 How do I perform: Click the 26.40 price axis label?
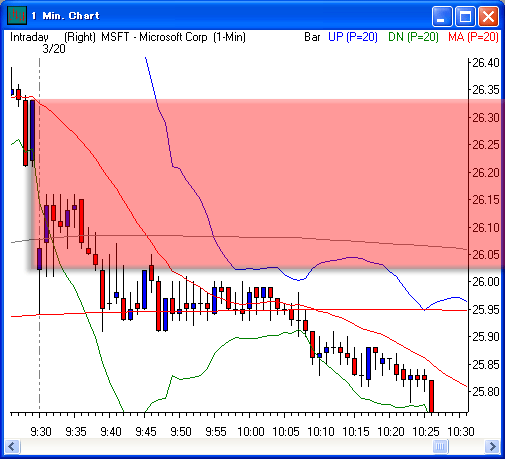(486, 63)
